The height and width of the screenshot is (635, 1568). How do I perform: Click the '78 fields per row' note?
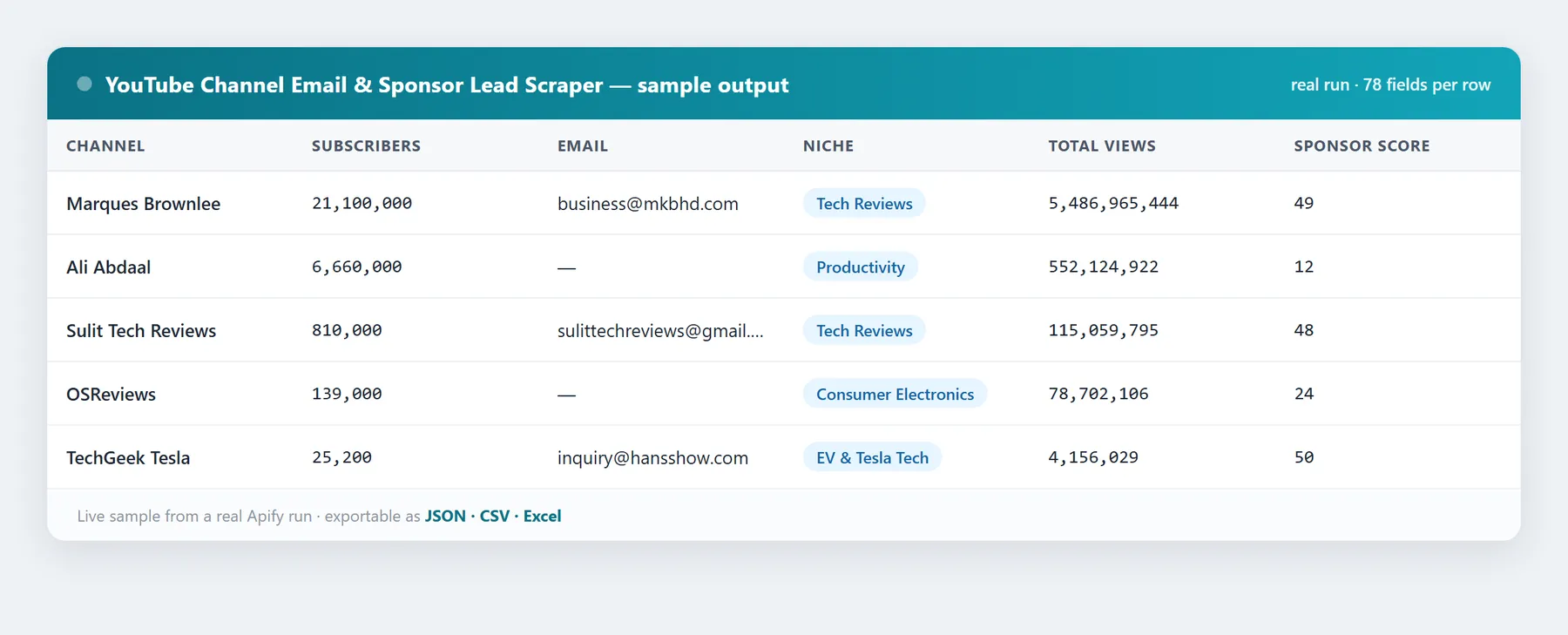(x=1427, y=84)
